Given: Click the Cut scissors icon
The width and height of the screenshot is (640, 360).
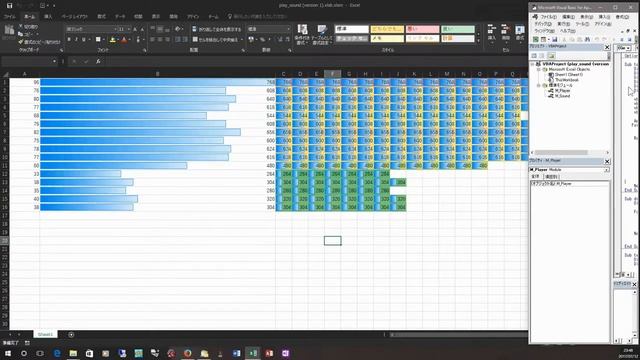Looking at the screenshot, I should [x=20, y=26].
